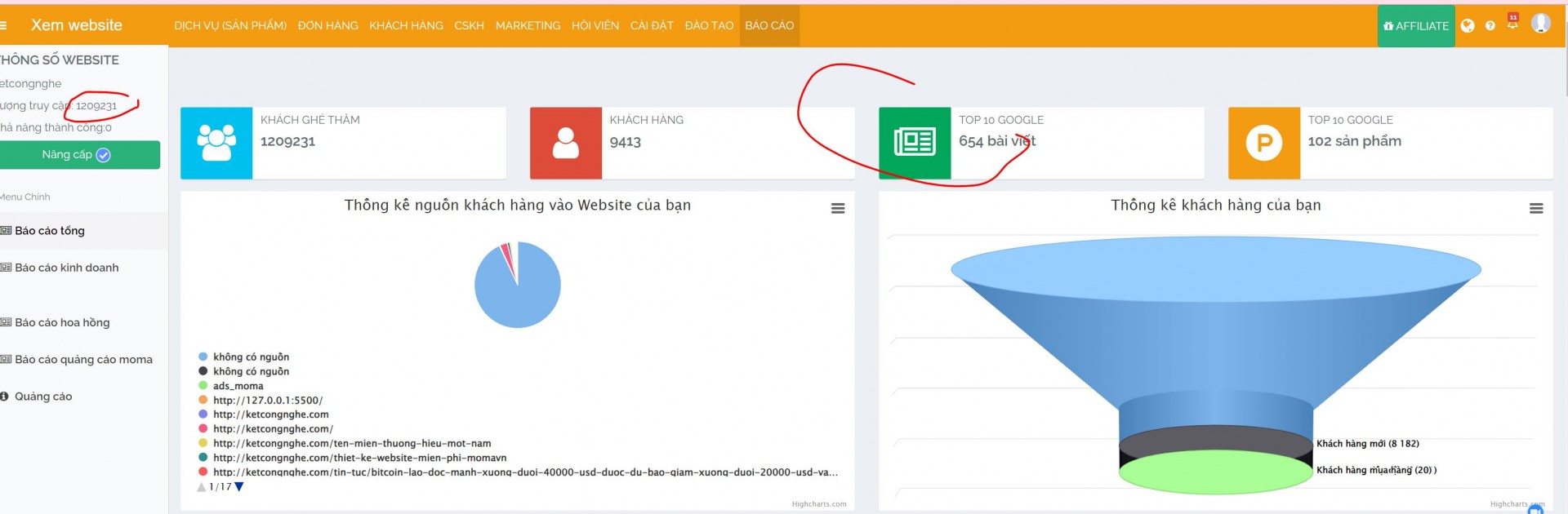The image size is (1568, 514).
Task: Click the user avatar profile icon
Action: click(x=1540, y=24)
